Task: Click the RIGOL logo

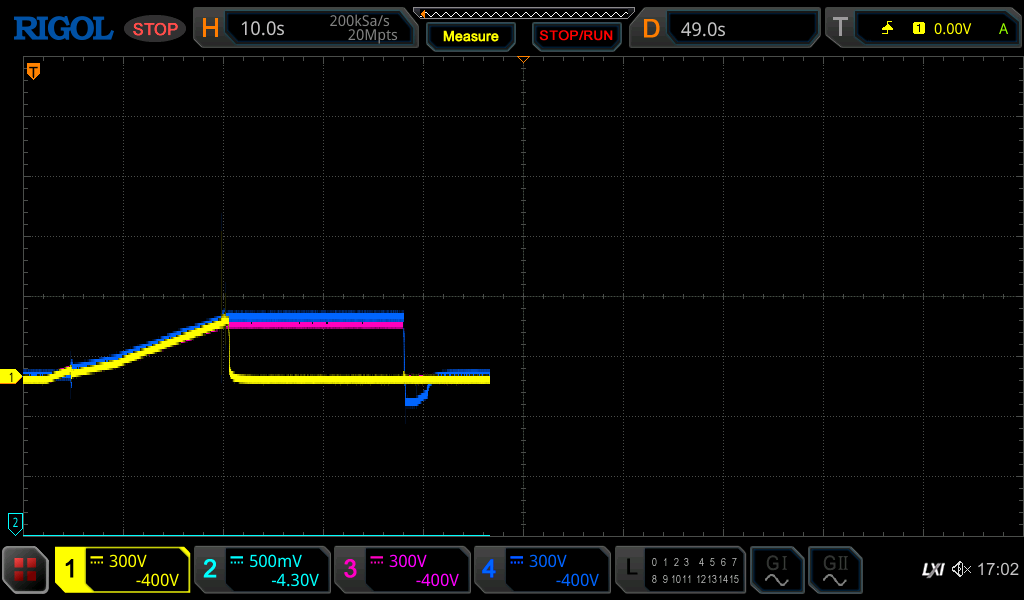Action: (x=62, y=29)
